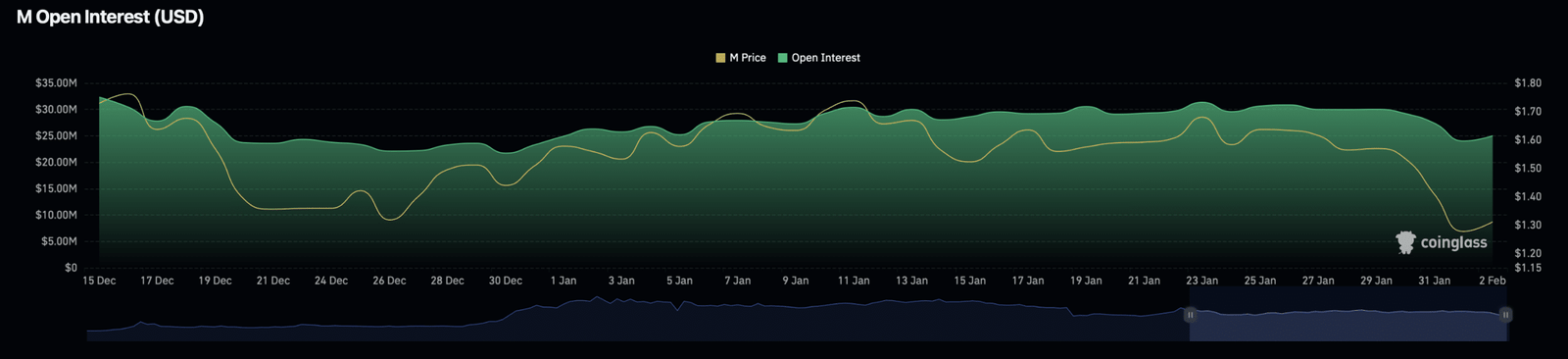Viewport: 1568px width, 359px height.
Task: Click the 15 Dec date label
Action: (x=99, y=281)
